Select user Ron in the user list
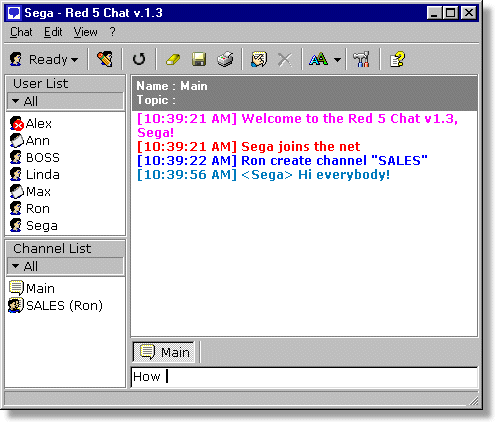The width and height of the screenshot is (495, 422). tap(30, 209)
